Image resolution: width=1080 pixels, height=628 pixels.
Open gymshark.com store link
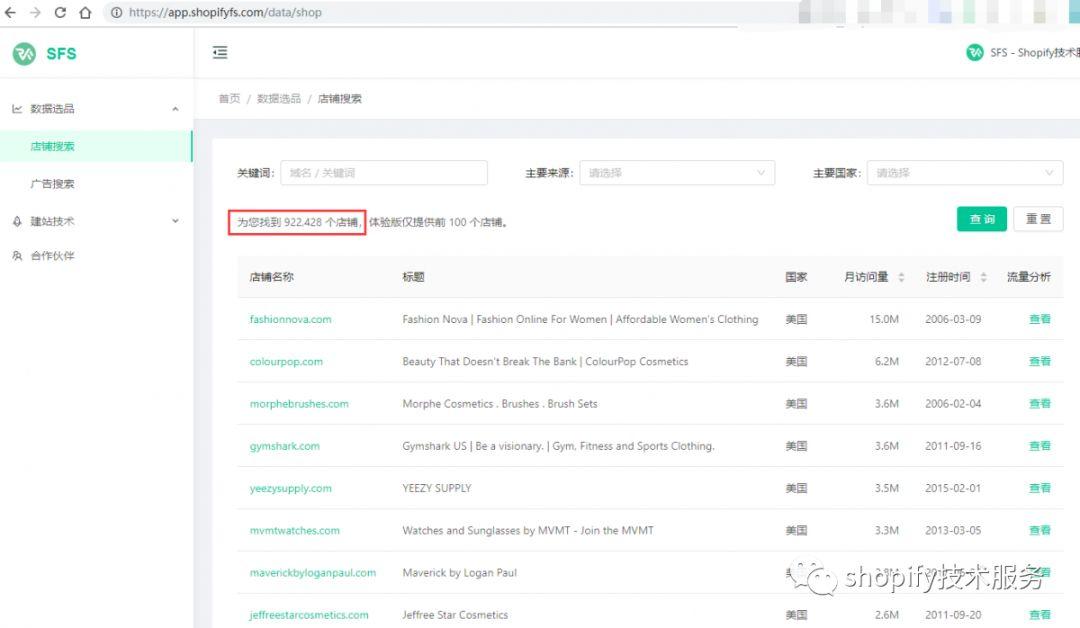[284, 446]
